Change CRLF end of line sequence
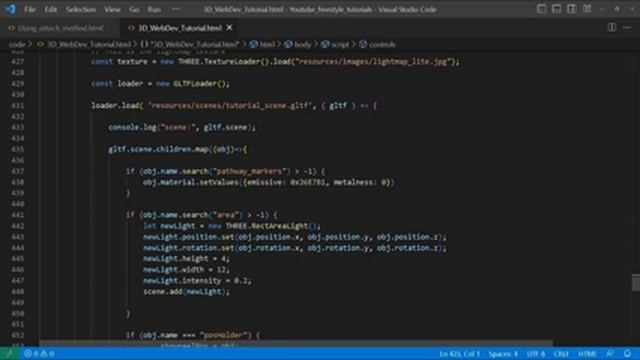Screen dimensions: 640x360 (561, 353)
